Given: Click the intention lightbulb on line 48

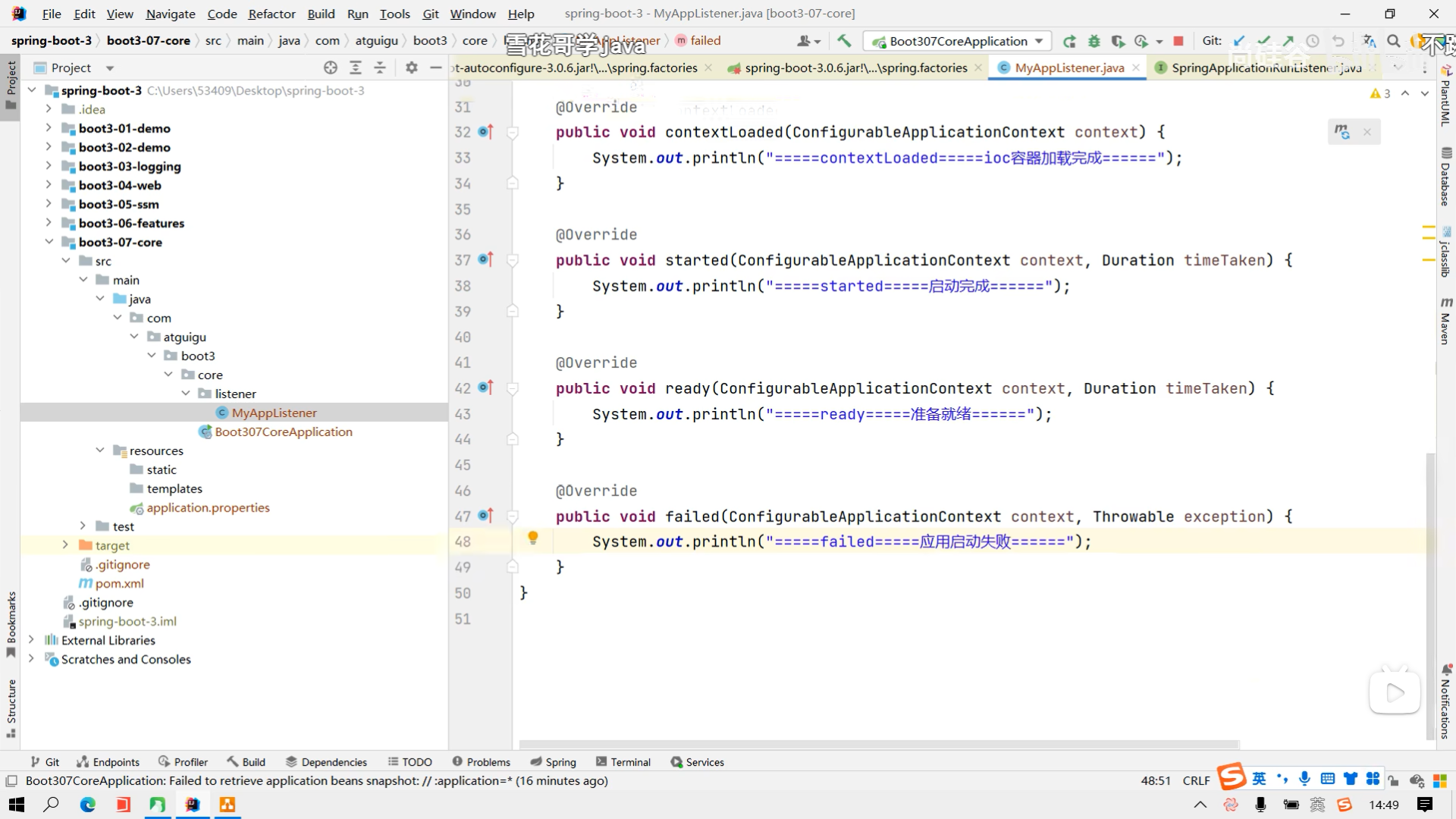Looking at the screenshot, I should point(533,538).
